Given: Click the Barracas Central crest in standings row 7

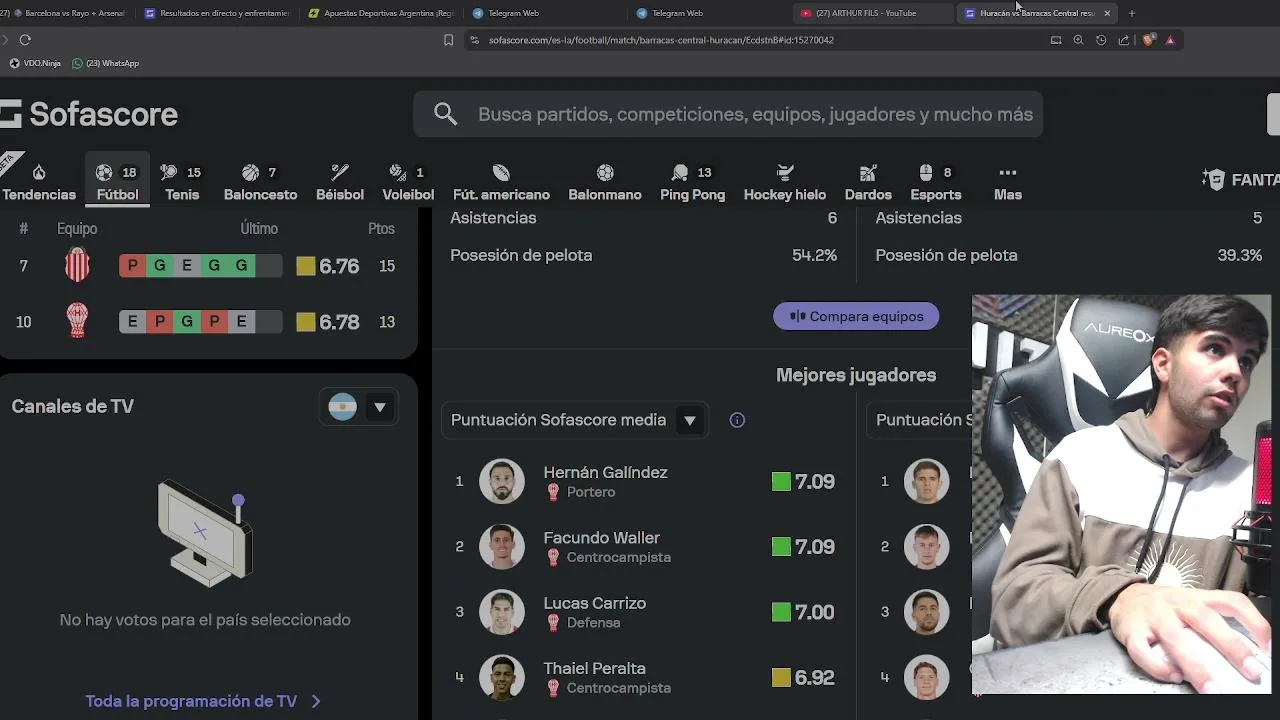Looking at the screenshot, I should click(x=77, y=265).
